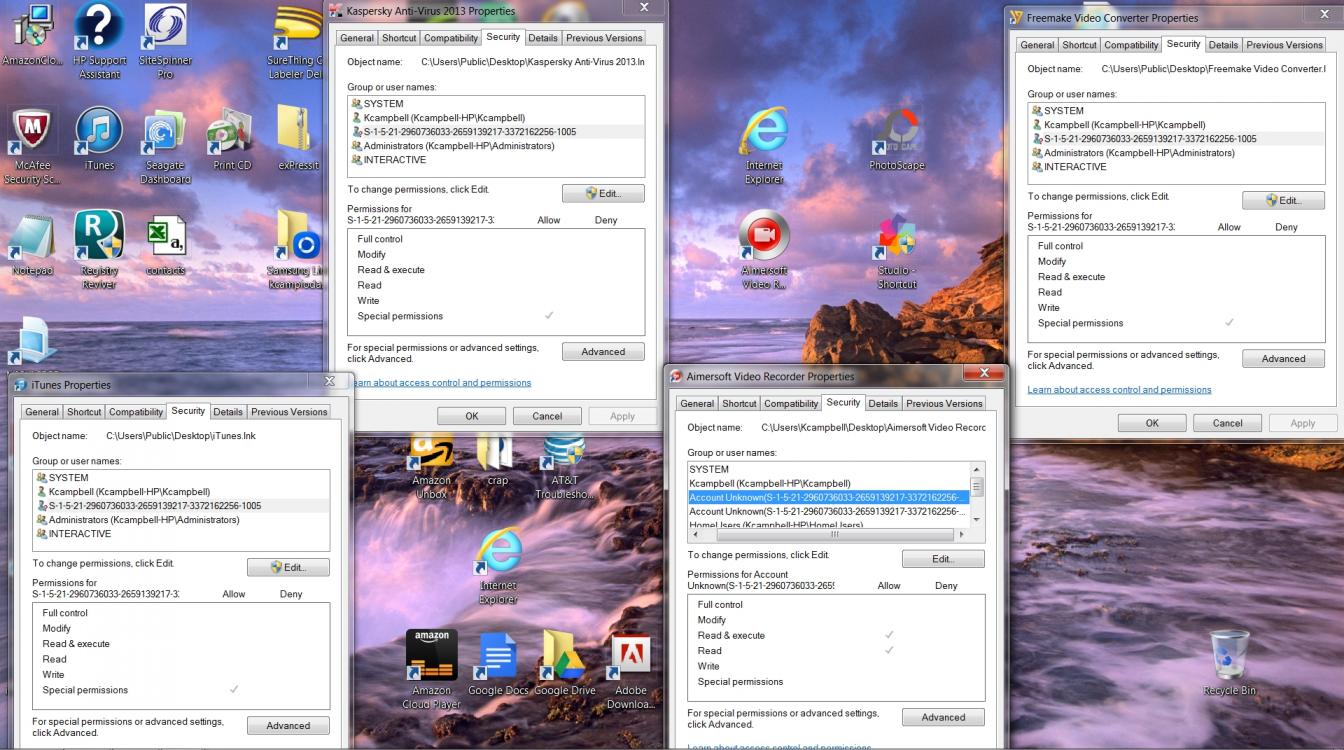The width and height of the screenshot is (1344, 750).
Task: Open Advanced settings in iTunes Properties
Action: click(x=288, y=726)
